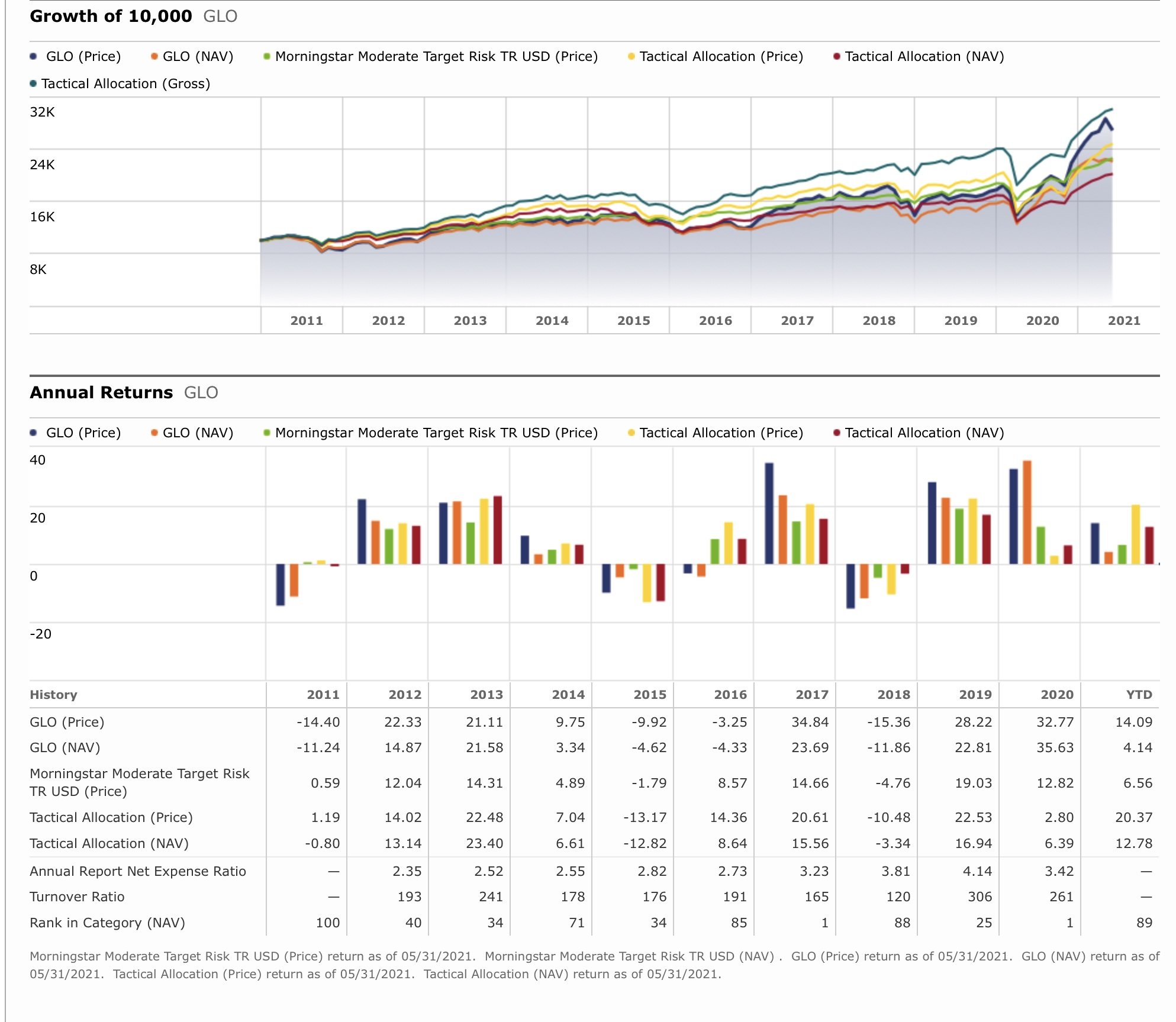Click Rank in Category (NAV) row label
This screenshot has width=1176, height=1022.
pos(107,923)
